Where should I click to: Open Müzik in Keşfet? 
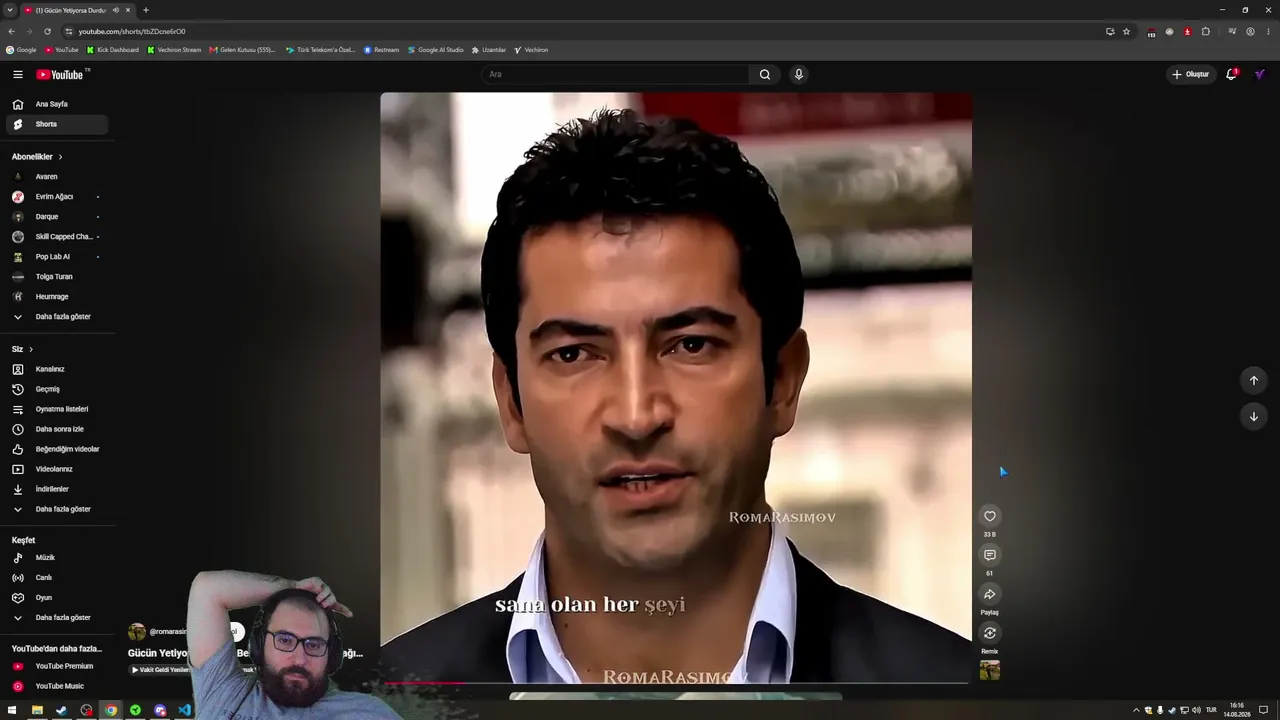click(x=57, y=558)
